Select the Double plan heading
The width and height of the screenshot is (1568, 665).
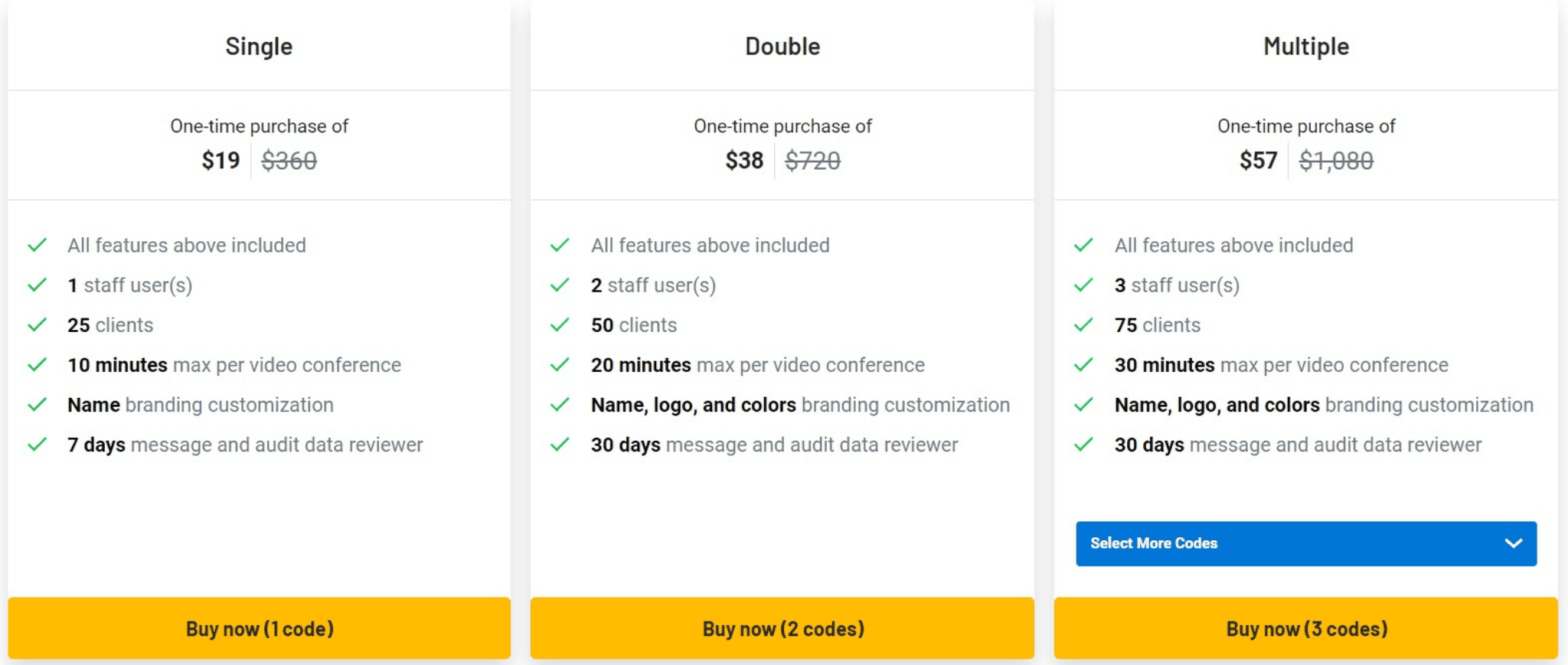[782, 47]
